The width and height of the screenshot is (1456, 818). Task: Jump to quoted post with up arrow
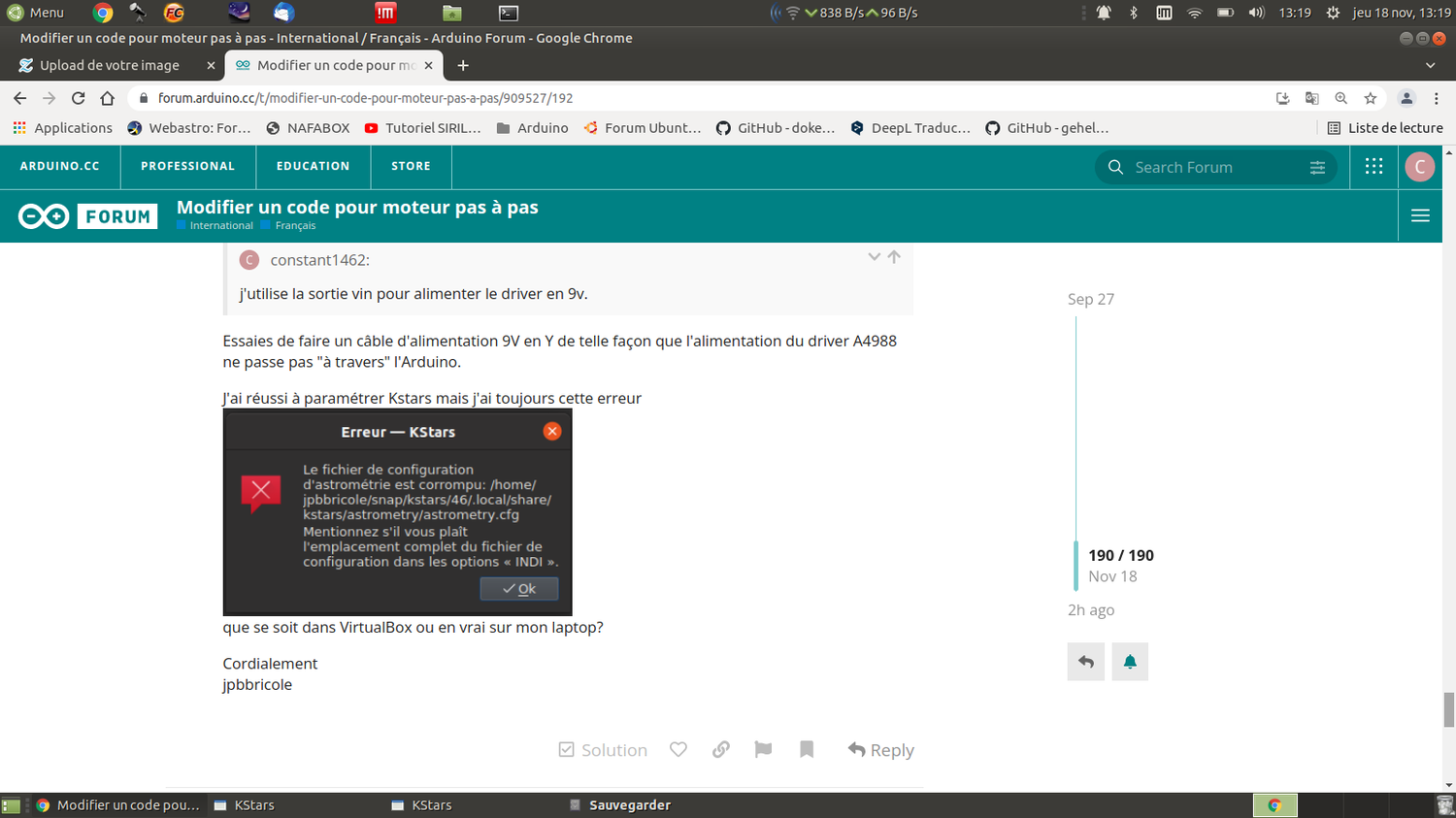[x=894, y=257]
